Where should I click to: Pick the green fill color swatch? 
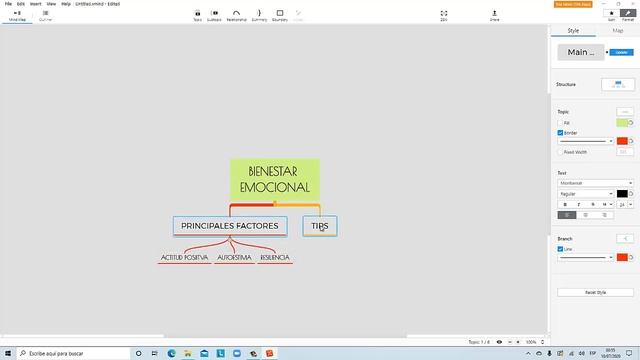click(x=622, y=123)
